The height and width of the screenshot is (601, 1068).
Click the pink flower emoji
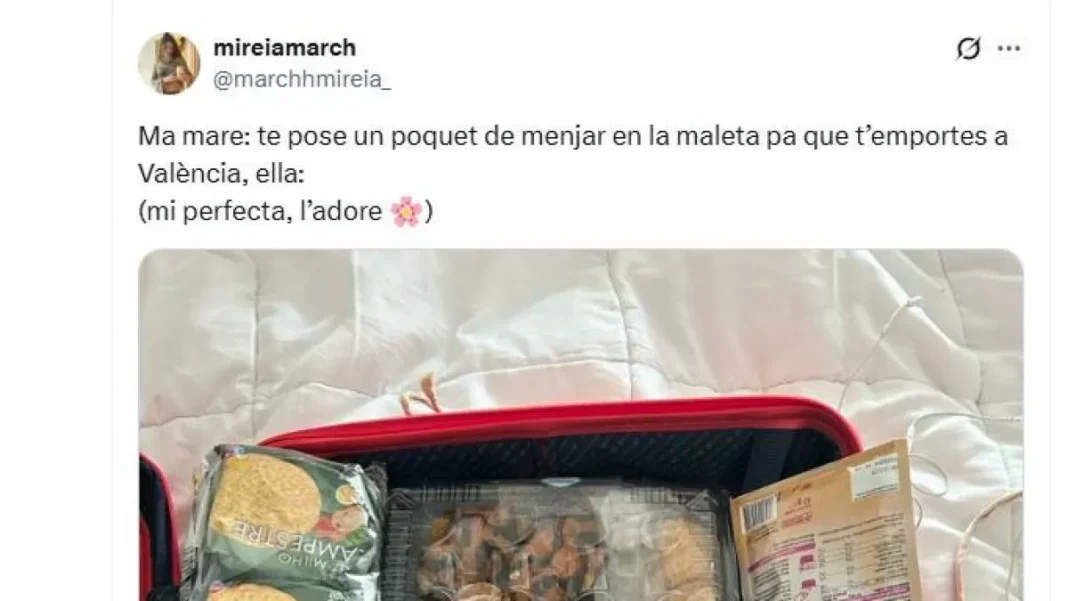(x=407, y=211)
